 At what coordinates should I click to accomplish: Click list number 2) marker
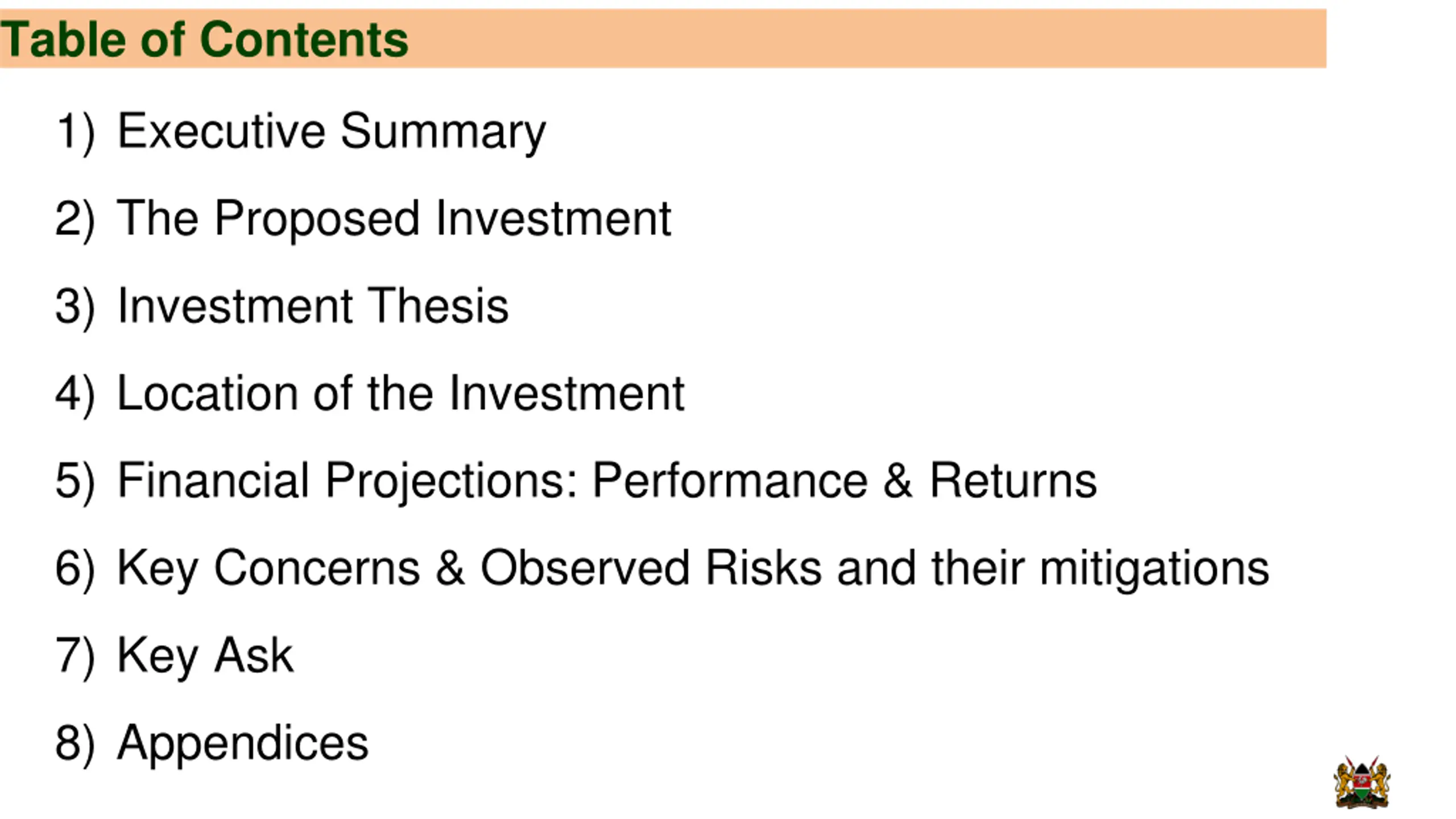pyautogui.click(x=75, y=220)
